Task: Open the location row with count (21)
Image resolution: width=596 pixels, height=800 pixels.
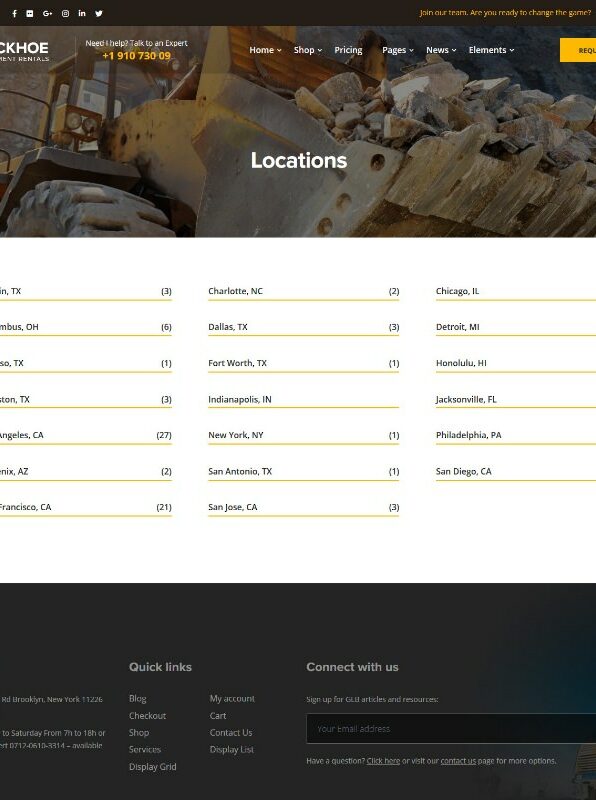Action: point(86,507)
